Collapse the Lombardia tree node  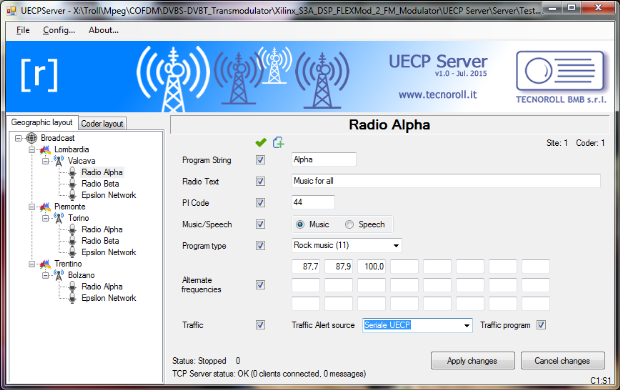[32, 150]
